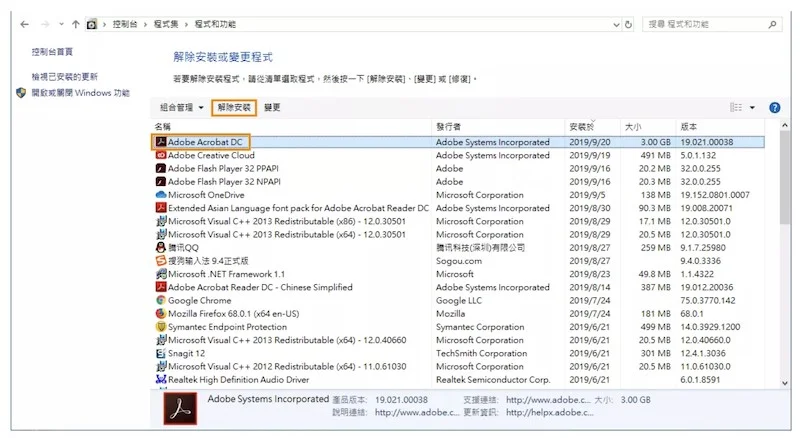This screenshot has height=438, width=800.
Task: Select Adobe Acrobat Reader DC - Chinese Simplified
Action: (x=458, y=287)
